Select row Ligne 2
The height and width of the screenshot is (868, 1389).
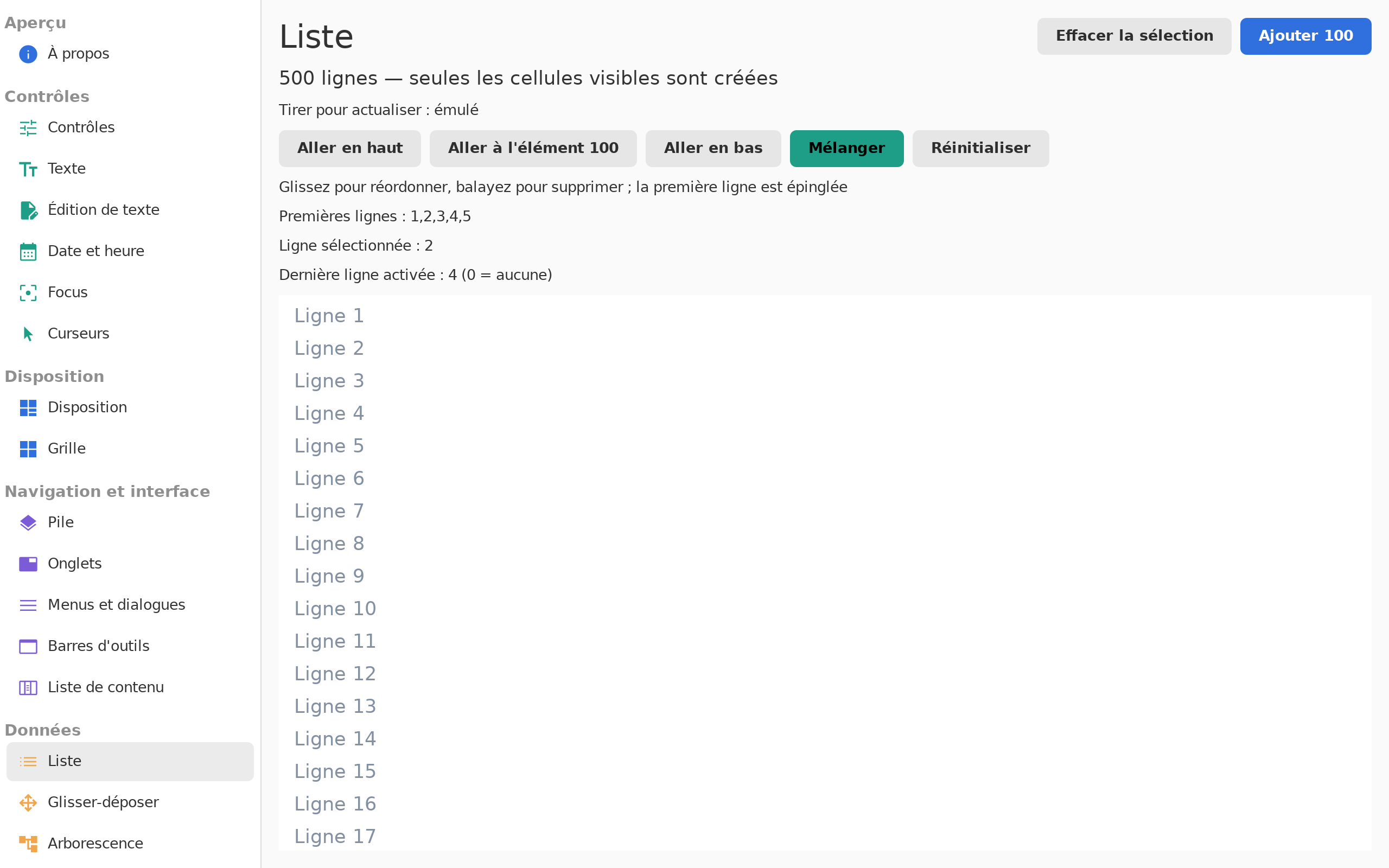click(825, 348)
